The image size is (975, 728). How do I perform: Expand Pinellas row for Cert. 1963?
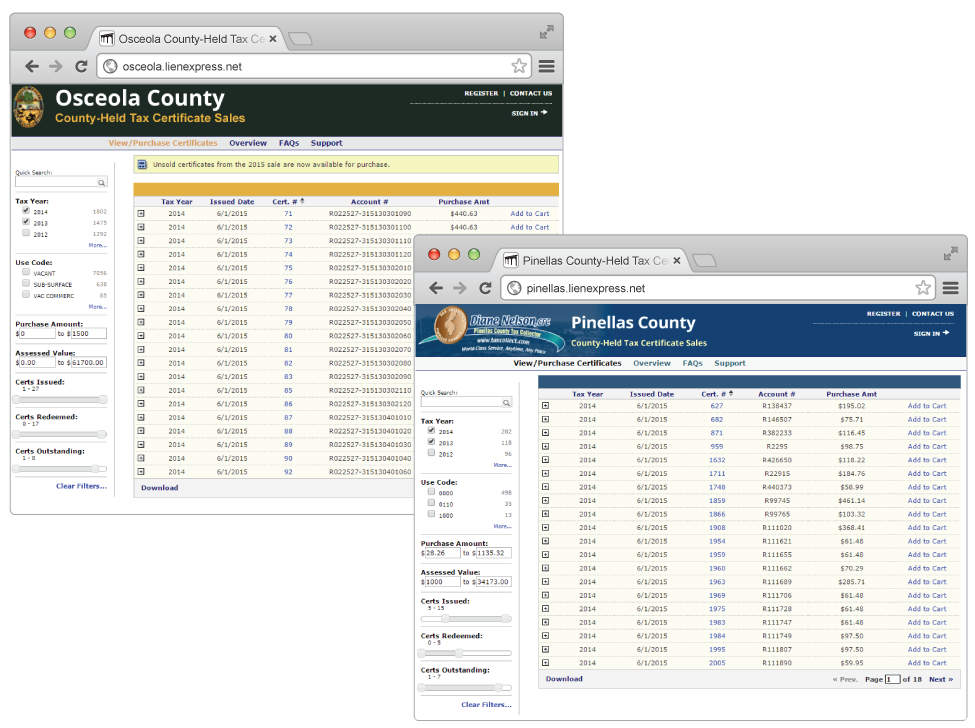[545, 581]
